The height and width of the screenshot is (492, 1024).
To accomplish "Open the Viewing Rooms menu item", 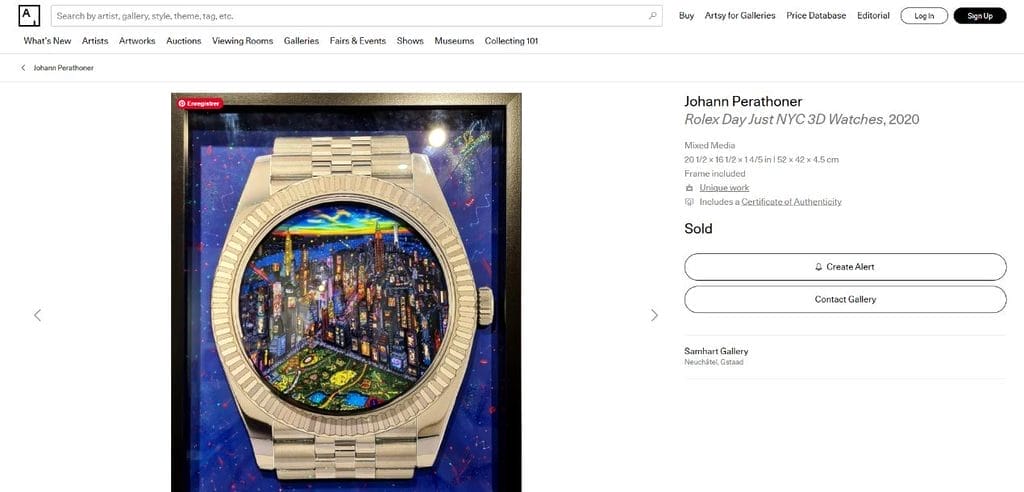I will [x=242, y=41].
